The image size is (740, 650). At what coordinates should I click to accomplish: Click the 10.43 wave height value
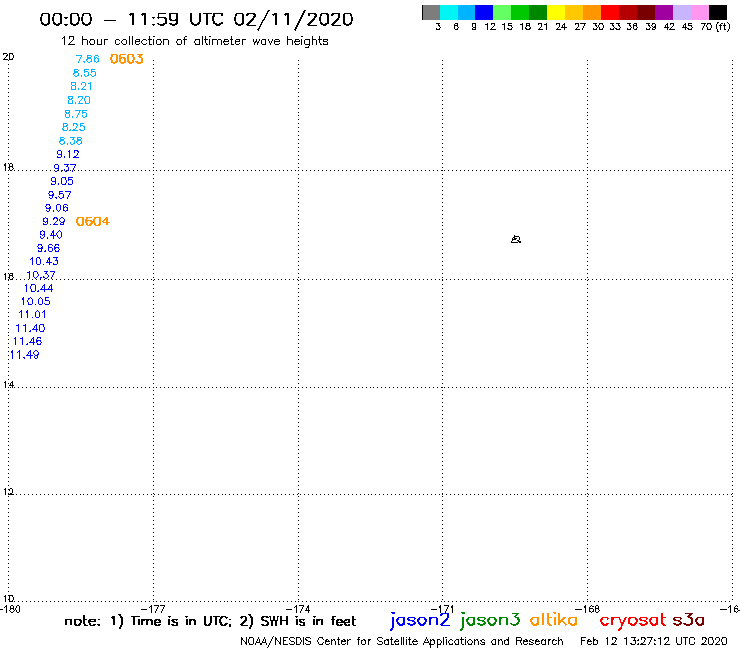(44, 262)
